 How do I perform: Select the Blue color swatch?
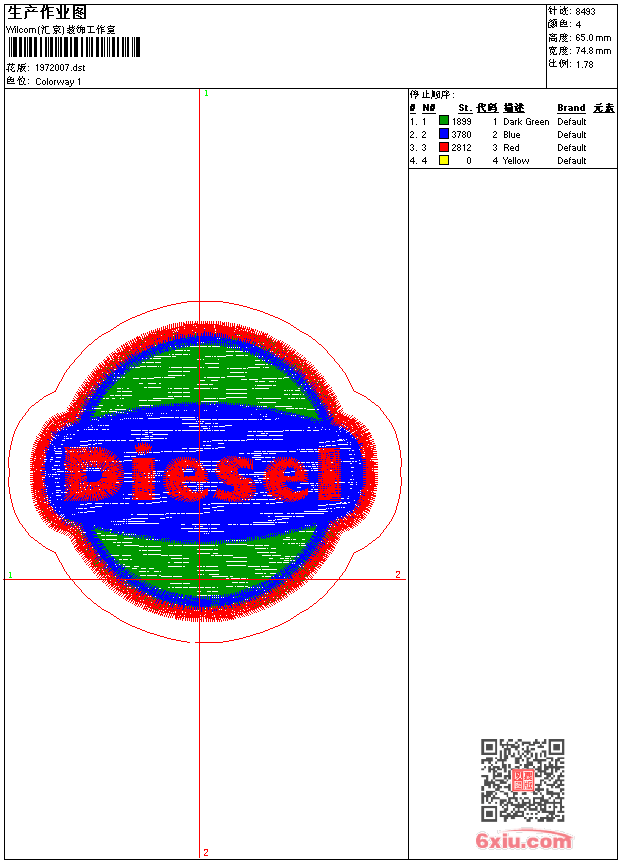(x=444, y=134)
